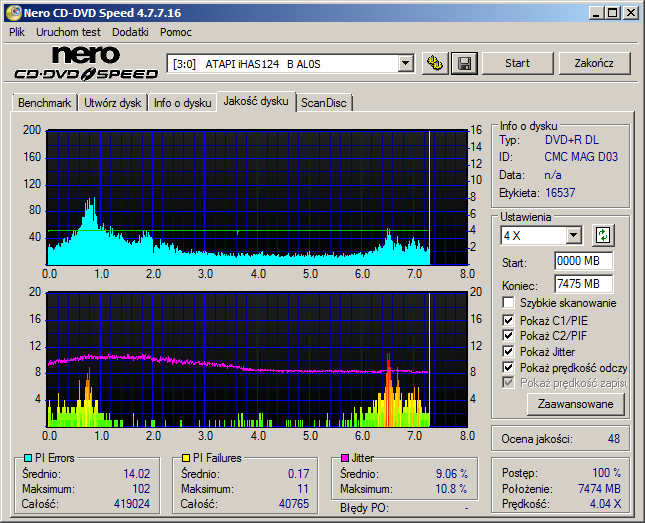Screen dimensions: 645x523
Task: Click the cyan PI Errors legend swatch
Action: tap(28, 458)
